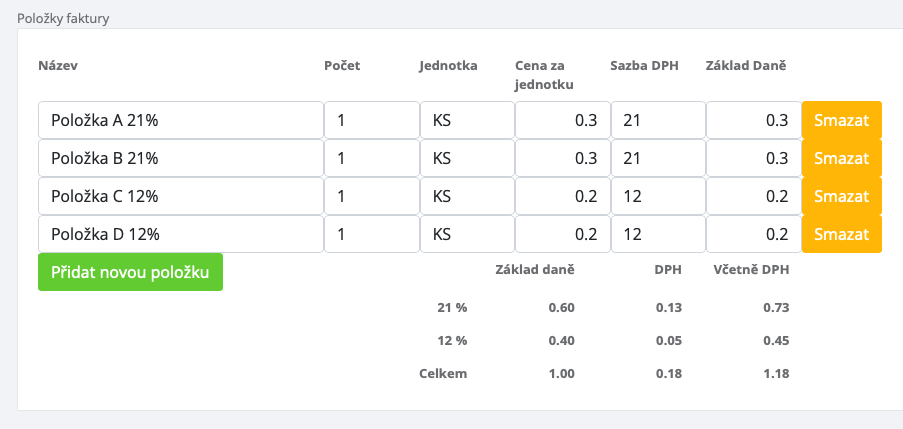Select the Základ Daně field for Položka A
The width and height of the screenshot is (903, 429).
click(753, 120)
